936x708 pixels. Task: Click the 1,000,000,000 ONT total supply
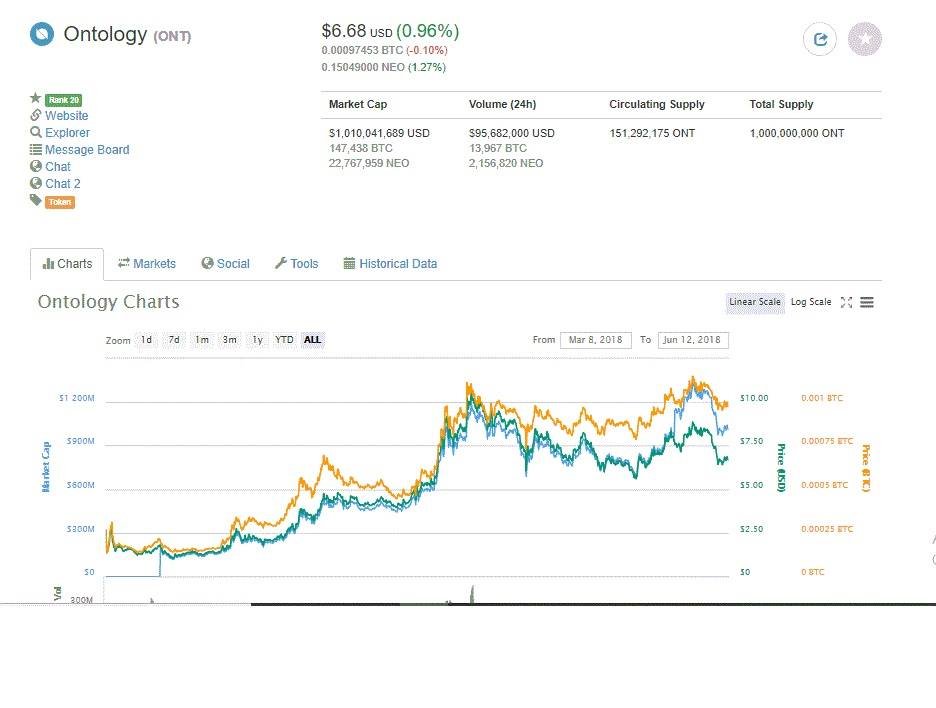(797, 133)
